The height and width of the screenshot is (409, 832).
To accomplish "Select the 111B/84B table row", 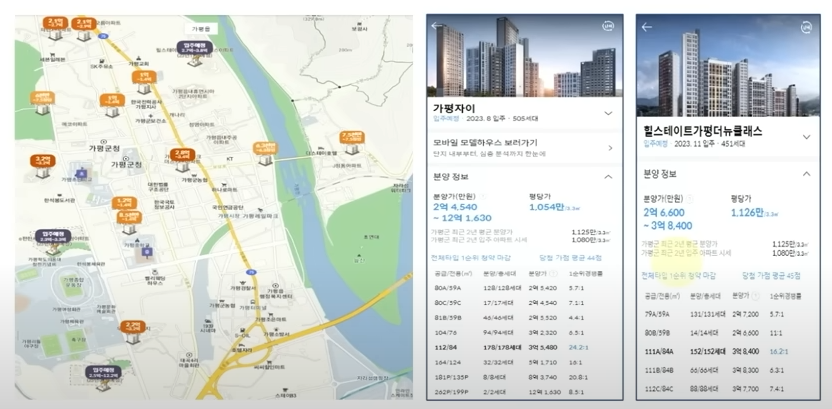I will click(728, 370).
